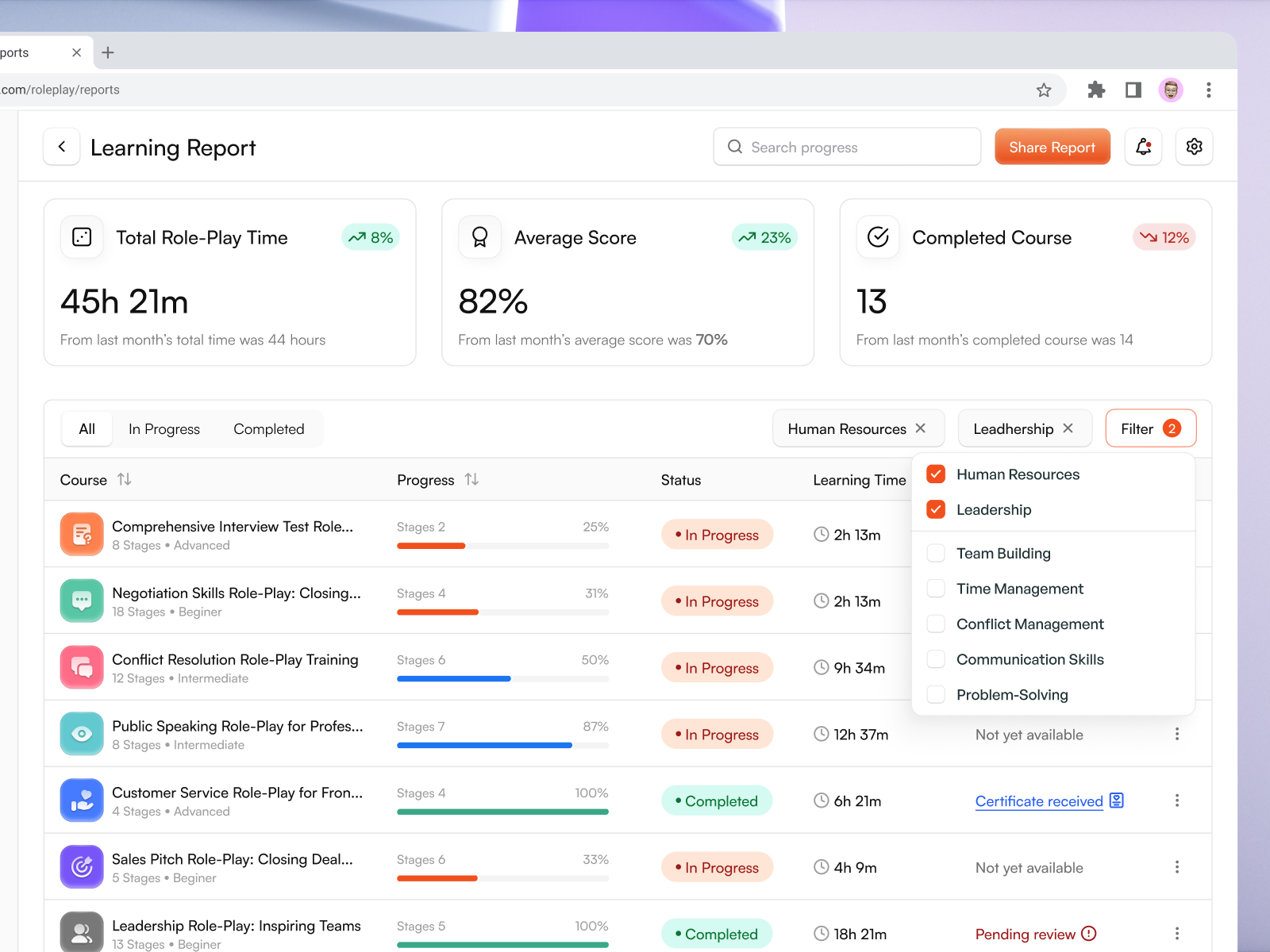This screenshot has height=952, width=1270.
Task: Click the clock icon beside 9h 34m
Action: pos(822,667)
